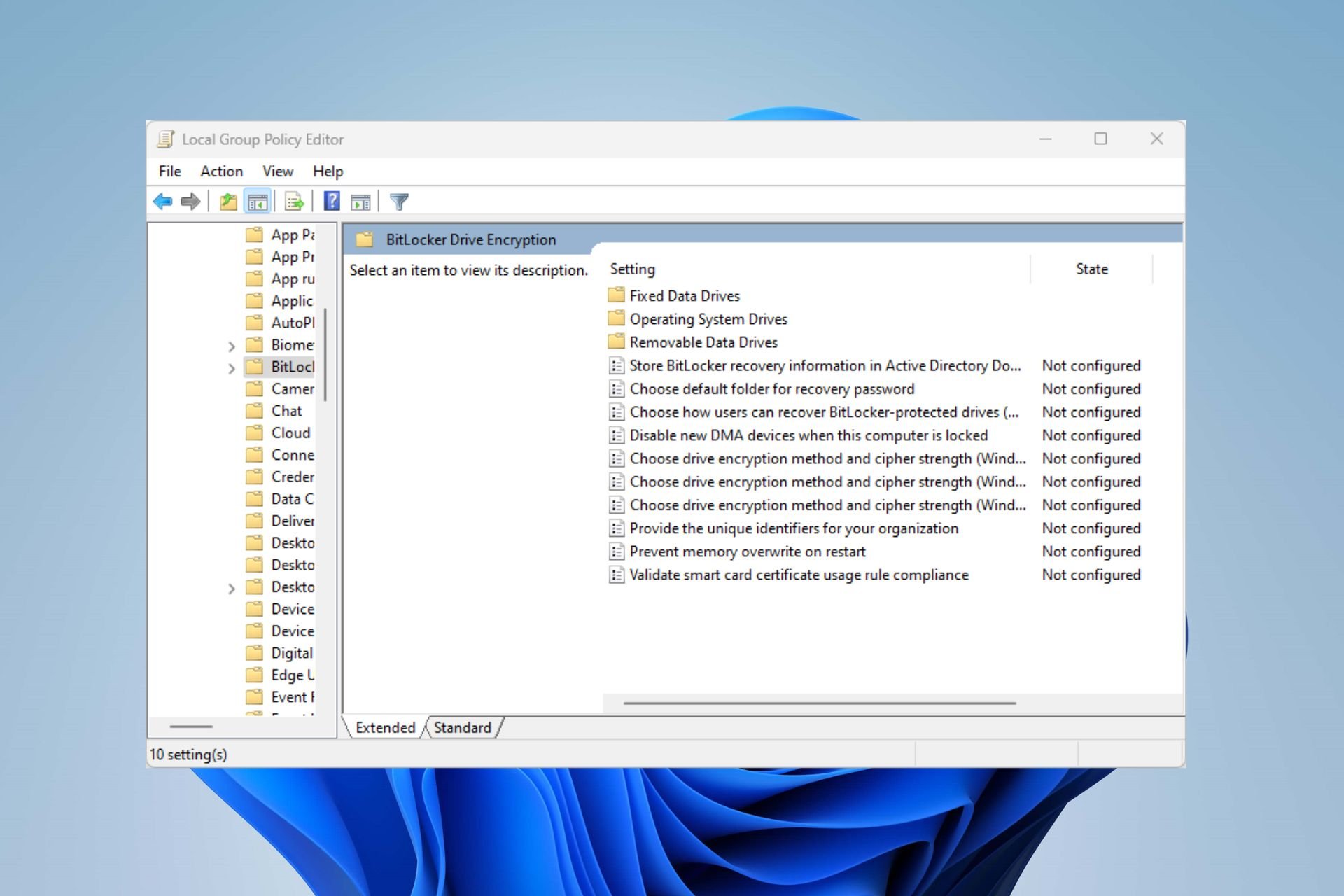Click the horizontal scrollbar under console tree

(190, 727)
